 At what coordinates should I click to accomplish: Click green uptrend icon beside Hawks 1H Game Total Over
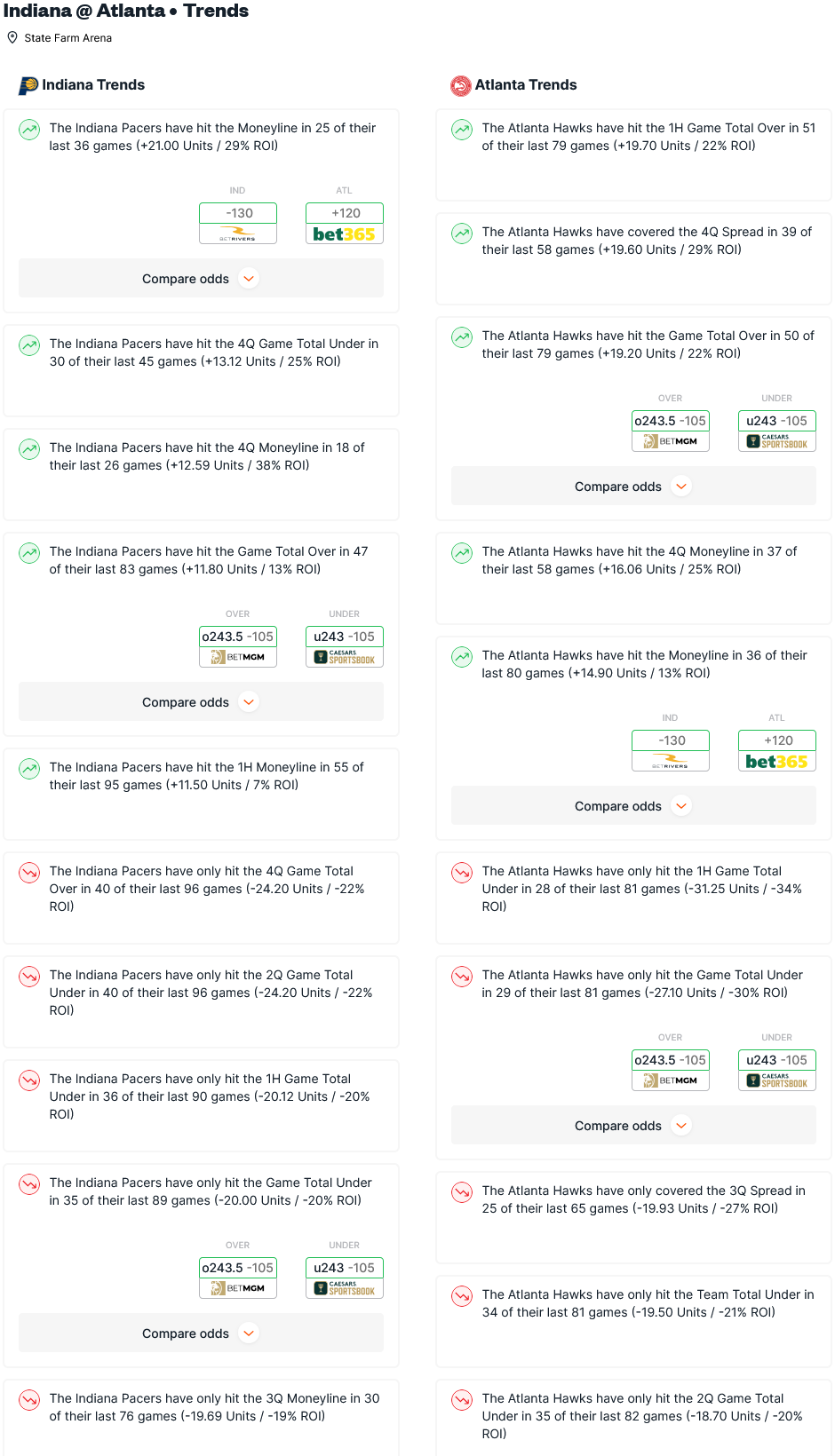tap(462, 130)
